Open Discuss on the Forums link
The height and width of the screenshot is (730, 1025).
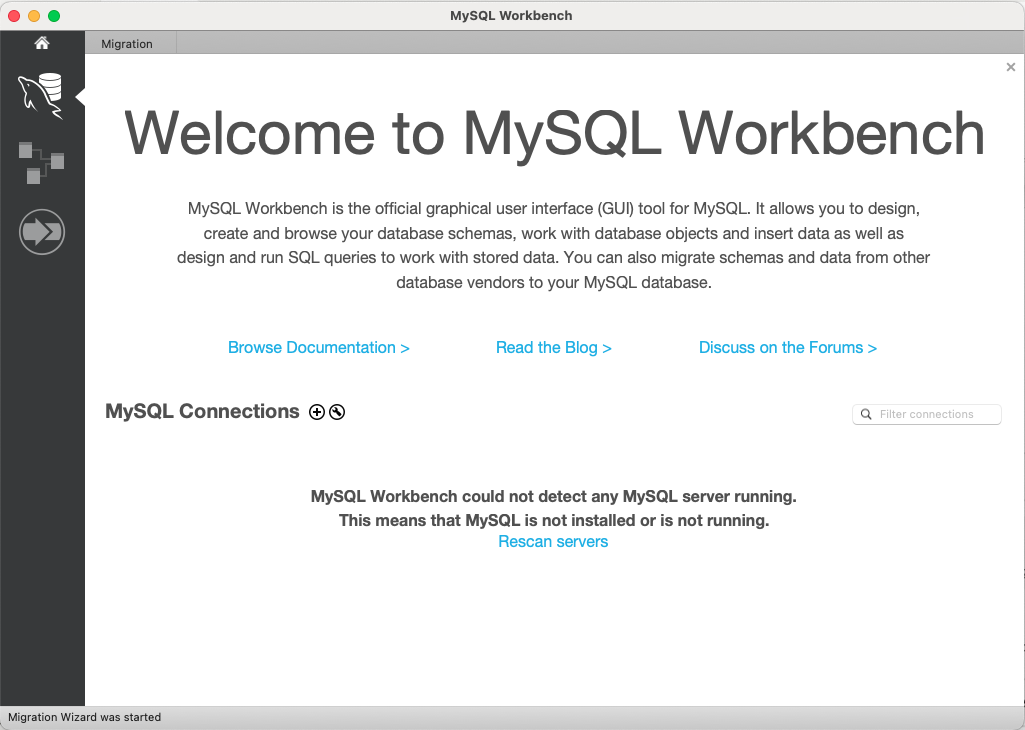tap(788, 348)
